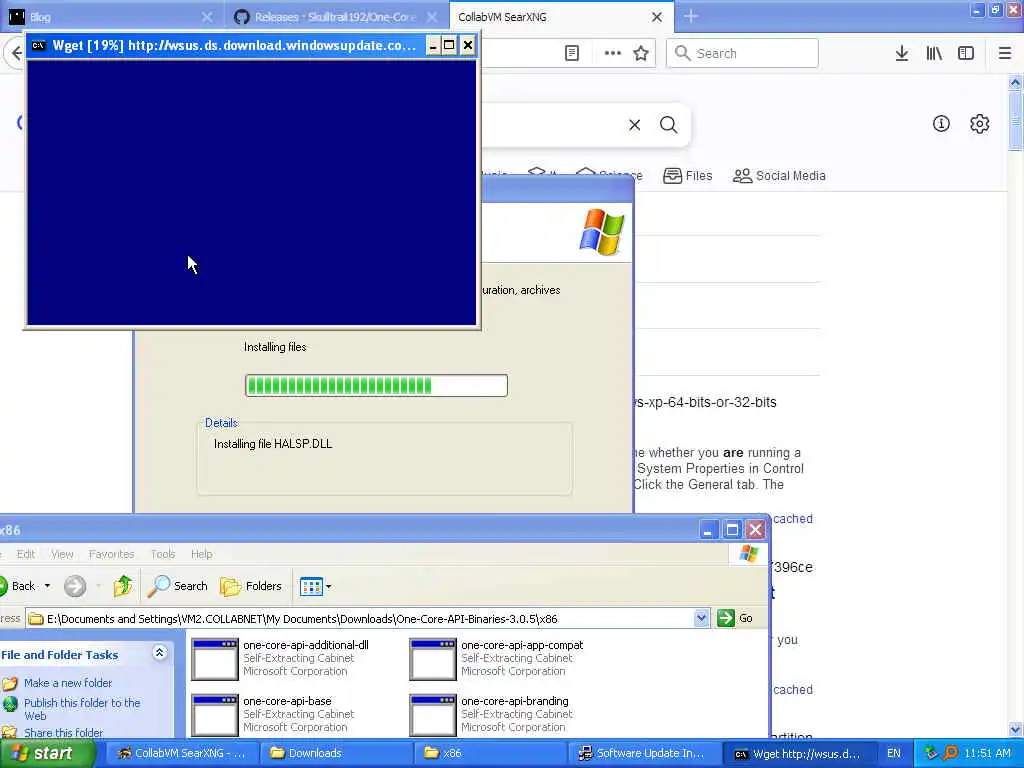Viewport: 1024px width, 768px height.
Task: Expand Explorer address bar dropdown
Action: click(x=701, y=618)
